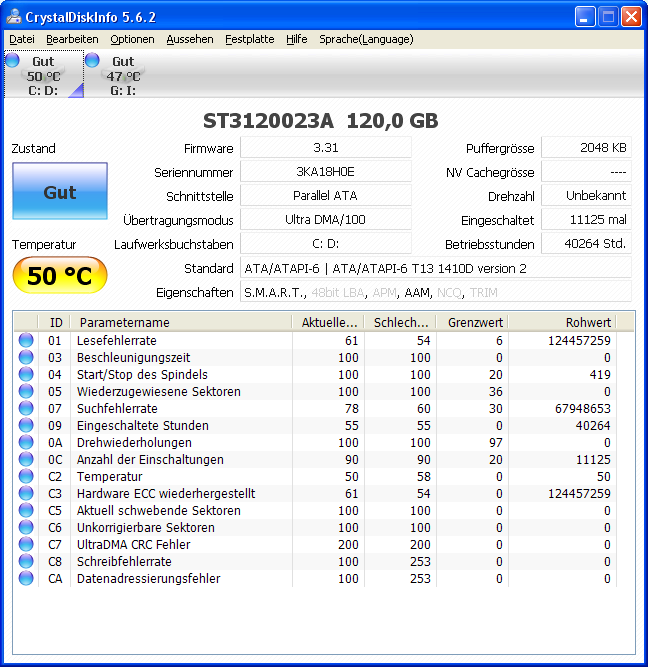
Task: Click the blue Gut health status button
Action: [60, 191]
